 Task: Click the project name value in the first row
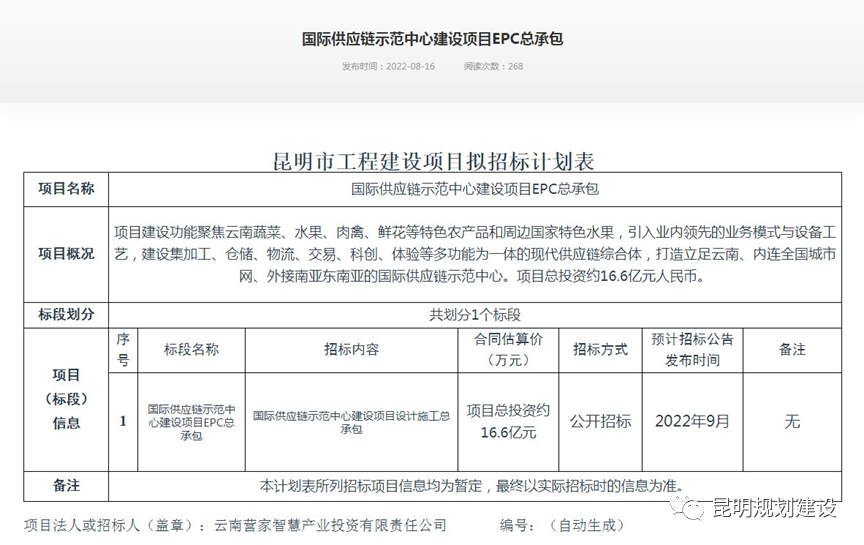[474, 188]
